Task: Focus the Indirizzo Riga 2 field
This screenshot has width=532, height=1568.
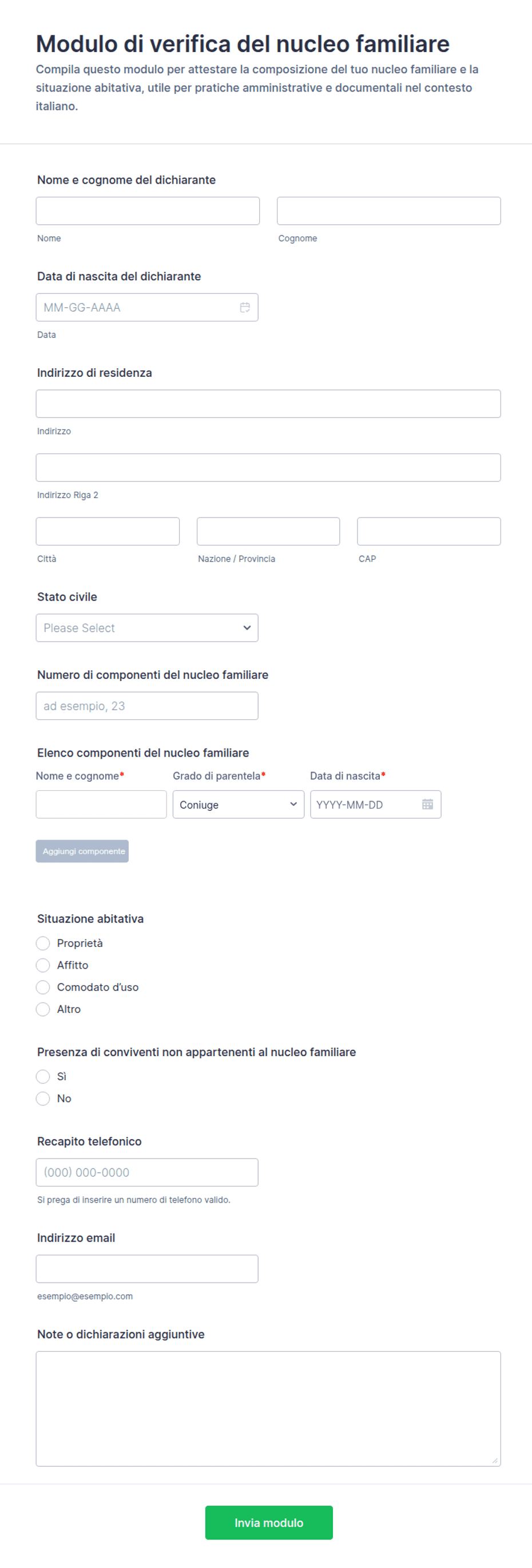Action: (x=268, y=467)
